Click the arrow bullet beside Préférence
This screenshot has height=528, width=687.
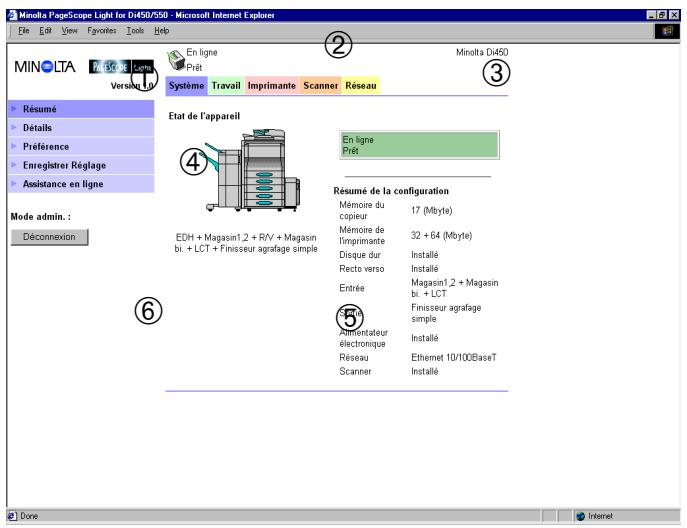point(14,146)
